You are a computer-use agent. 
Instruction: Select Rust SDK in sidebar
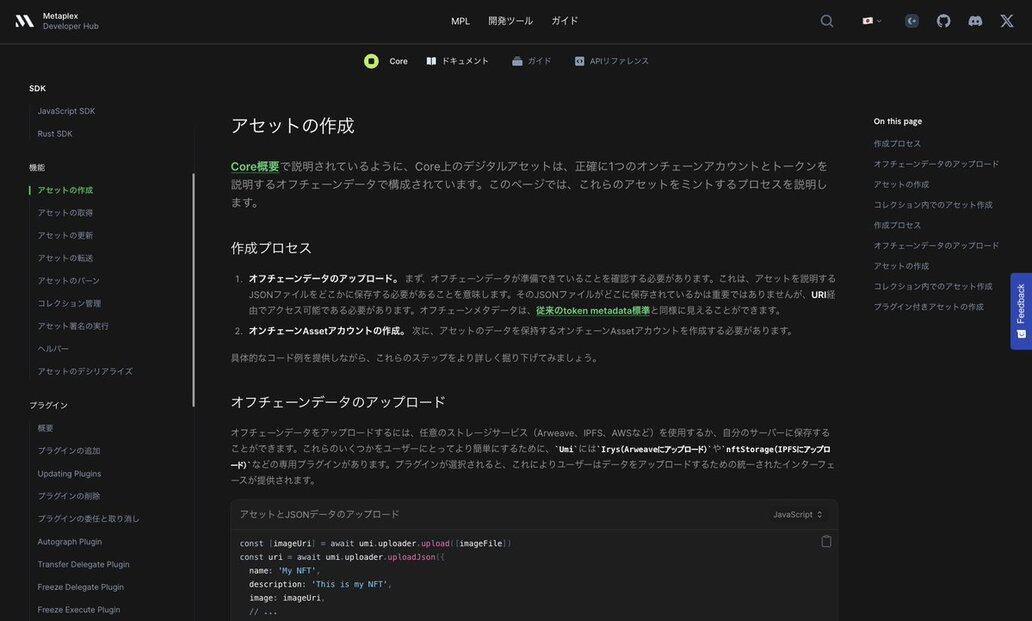click(x=55, y=134)
